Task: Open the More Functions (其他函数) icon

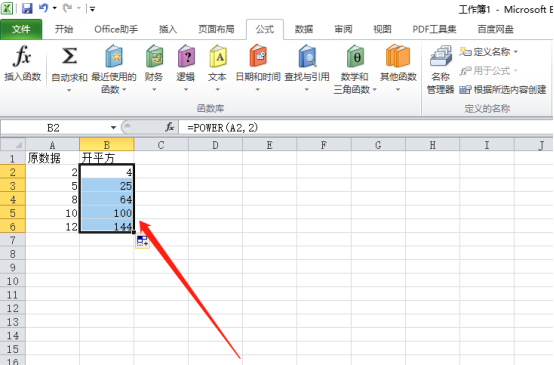Action: click(x=398, y=56)
